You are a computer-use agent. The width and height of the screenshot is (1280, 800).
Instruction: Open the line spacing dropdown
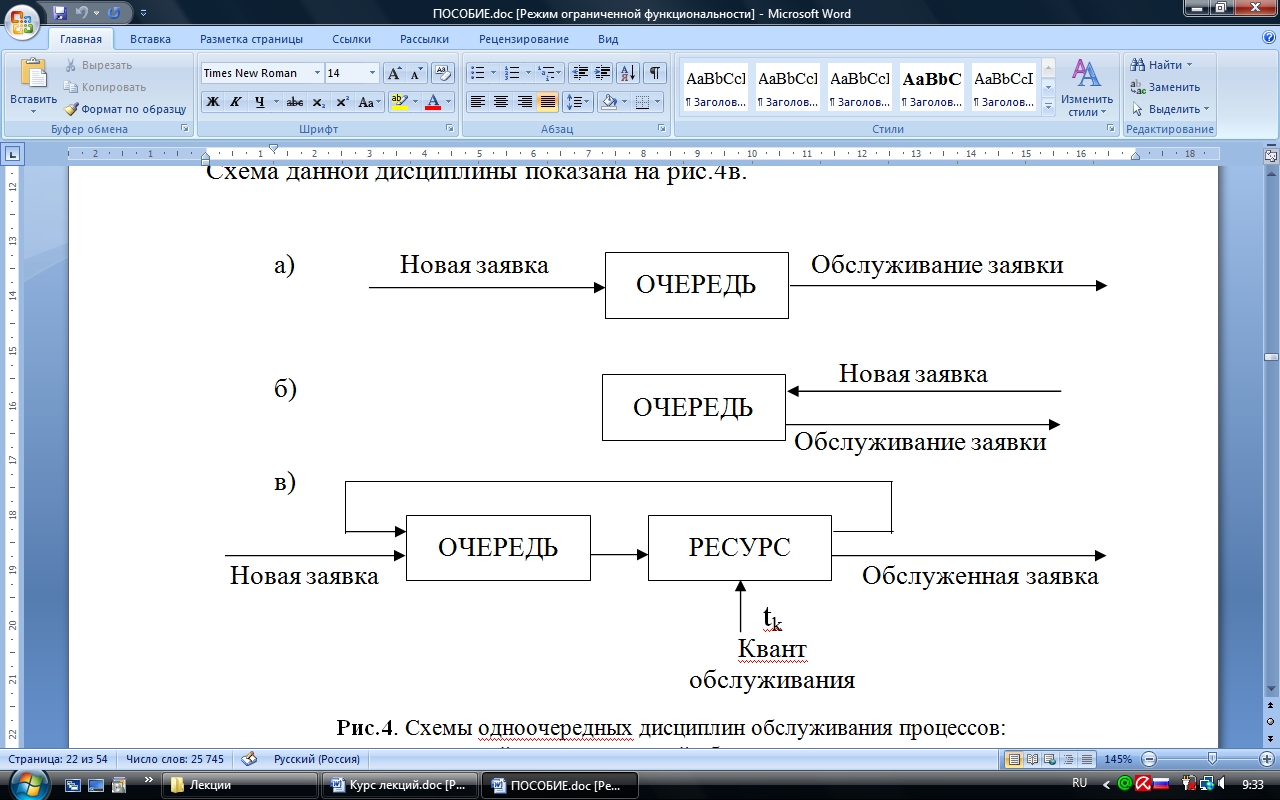click(x=578, y=102)
